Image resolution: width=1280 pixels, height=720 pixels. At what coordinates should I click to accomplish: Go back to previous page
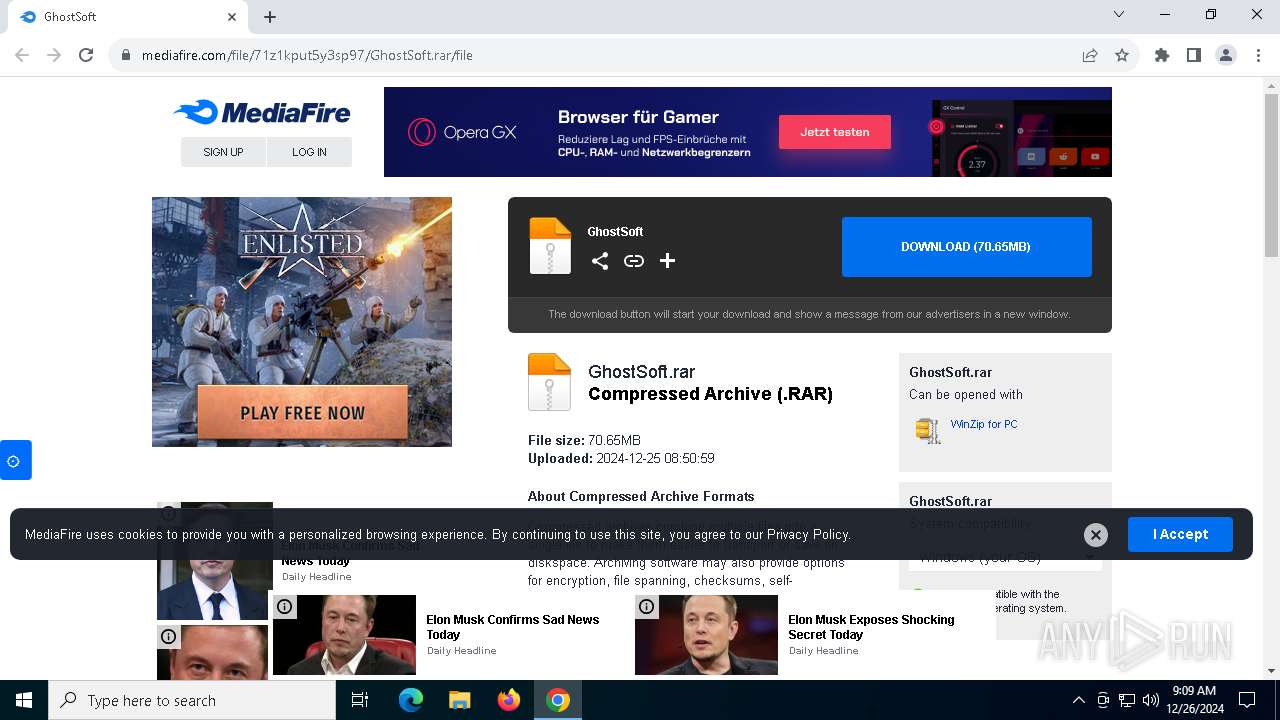[x=22, y=55]
